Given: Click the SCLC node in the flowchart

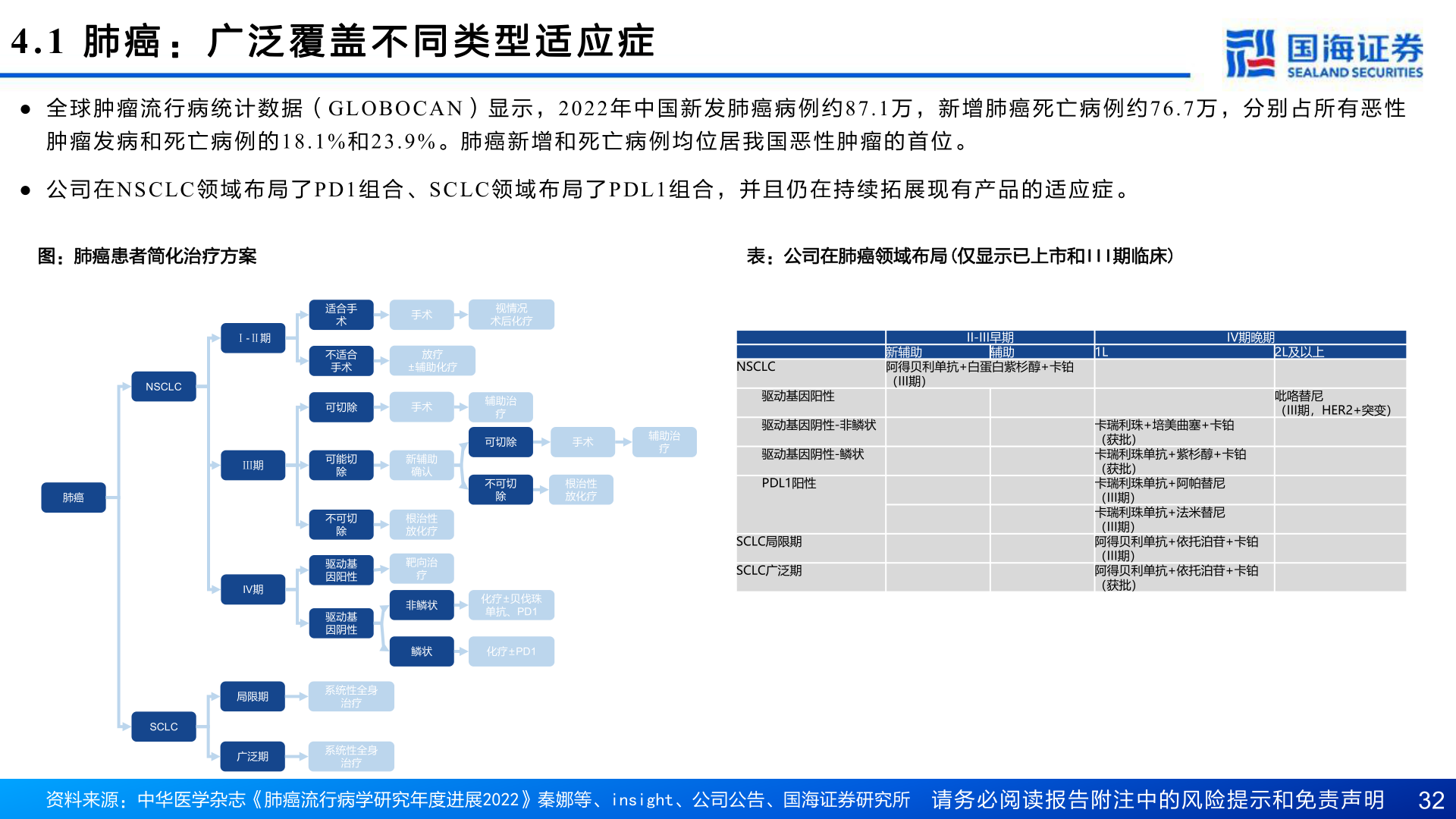Looking at the screenshot, I should [164, 726].
